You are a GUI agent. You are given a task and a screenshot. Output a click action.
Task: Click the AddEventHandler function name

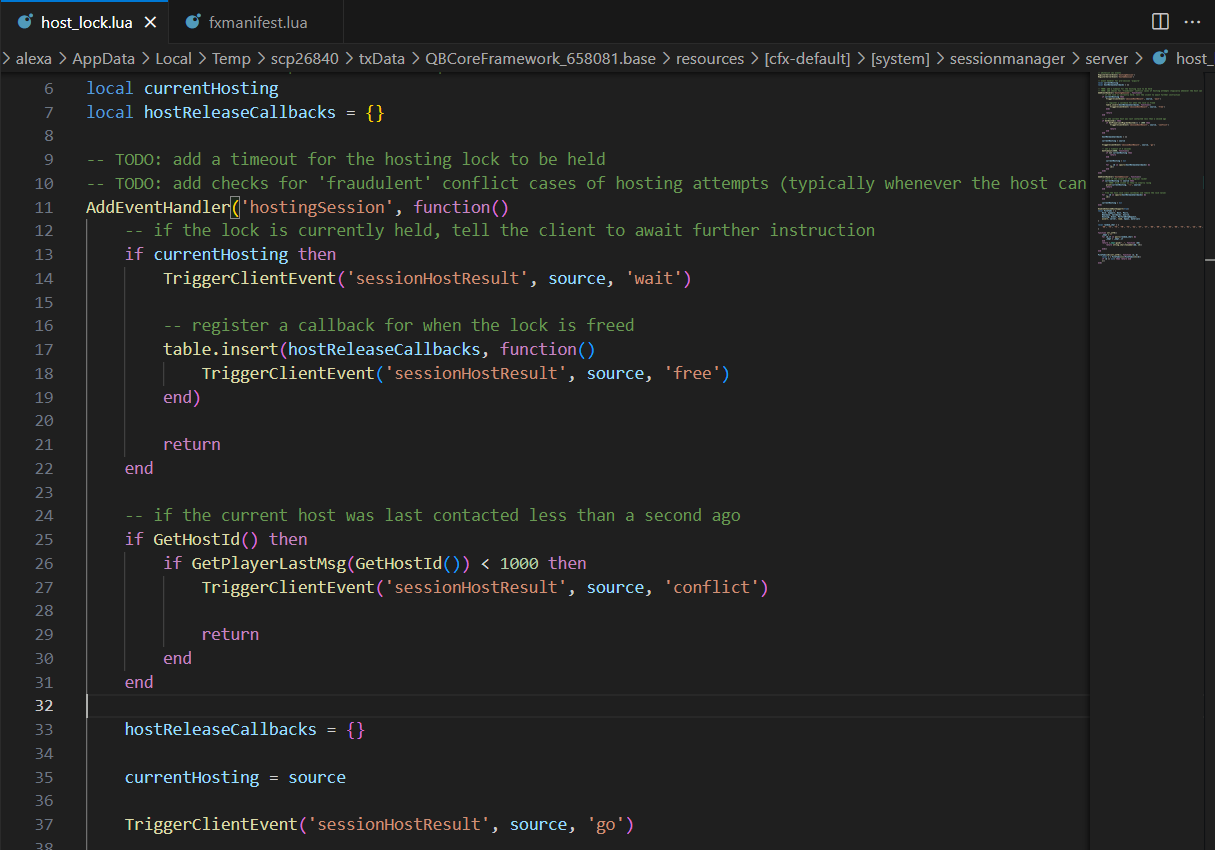click(158, 207)
